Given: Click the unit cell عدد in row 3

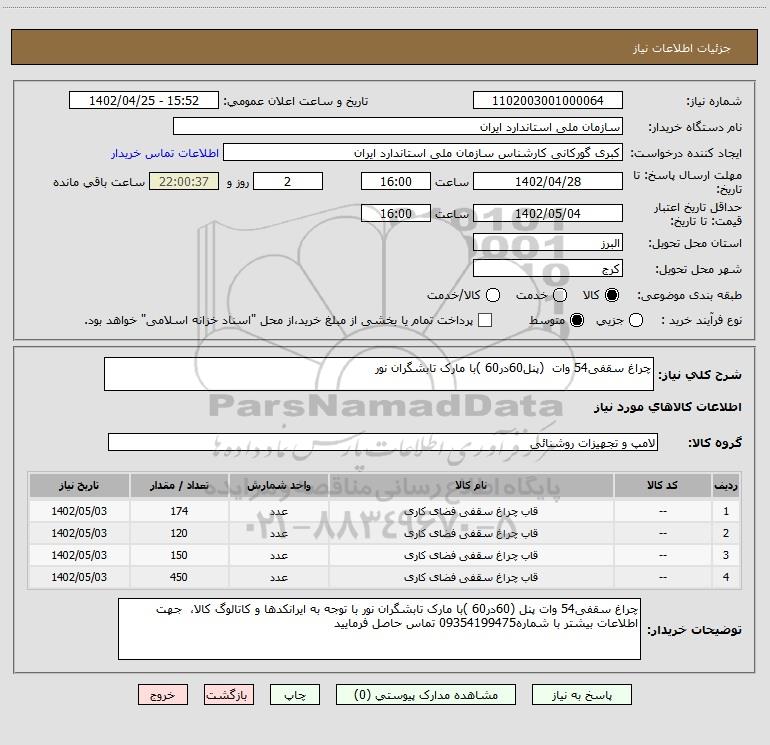Looking at the screenshot, I should point(278,555).
